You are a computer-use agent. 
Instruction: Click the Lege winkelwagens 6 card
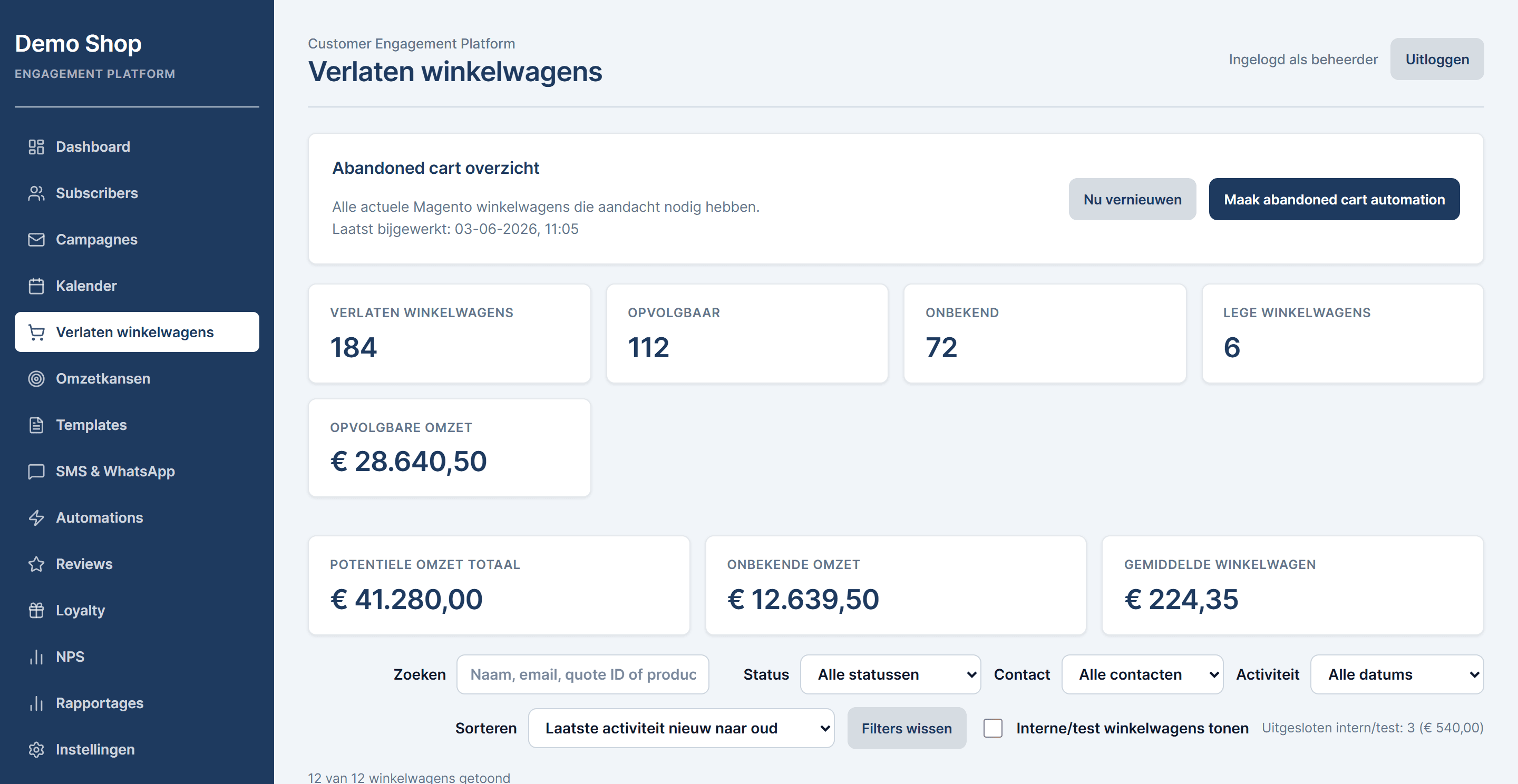click(1343, 334)
